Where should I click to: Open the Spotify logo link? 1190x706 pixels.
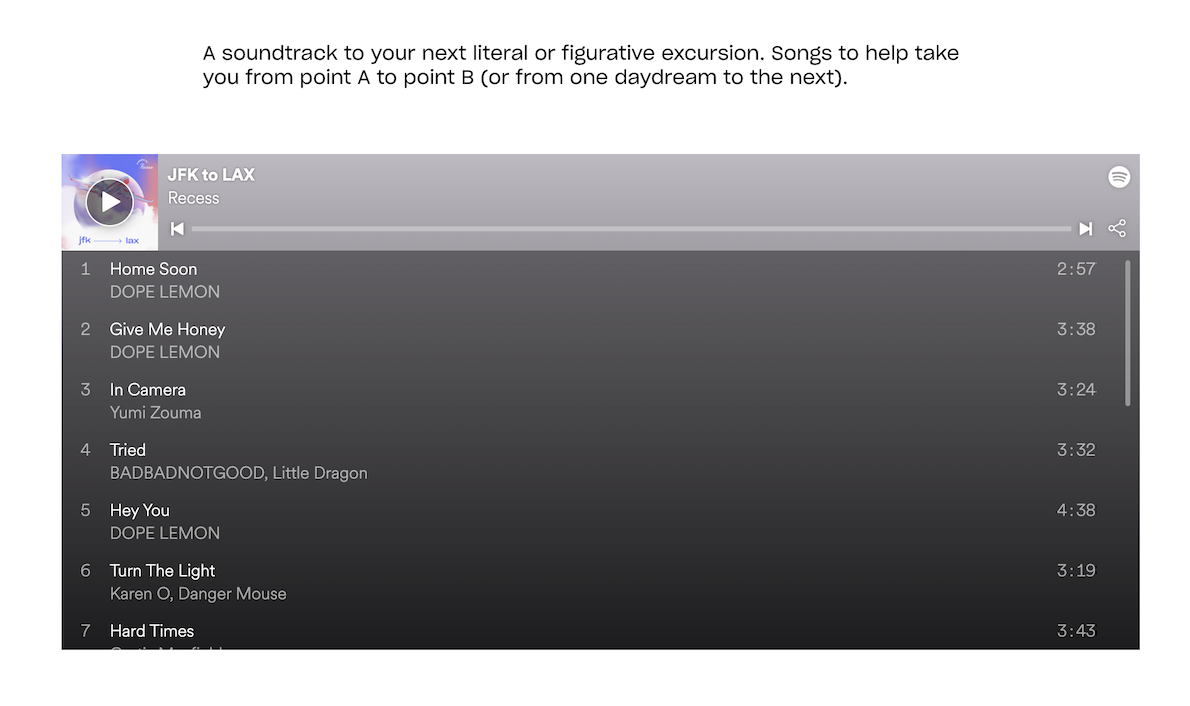[1118, 177]
